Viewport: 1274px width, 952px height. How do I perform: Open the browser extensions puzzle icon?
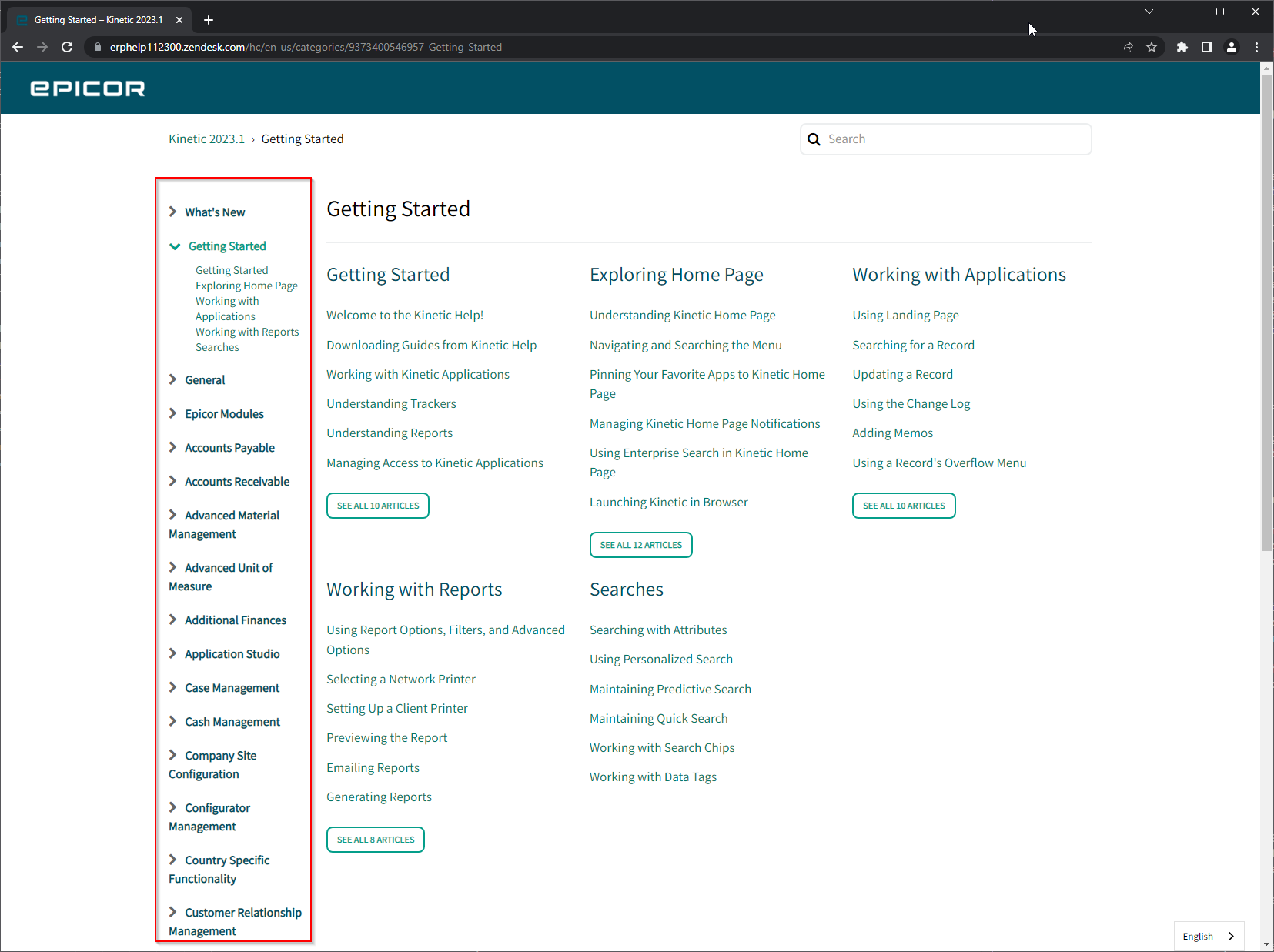[1182, 47]
